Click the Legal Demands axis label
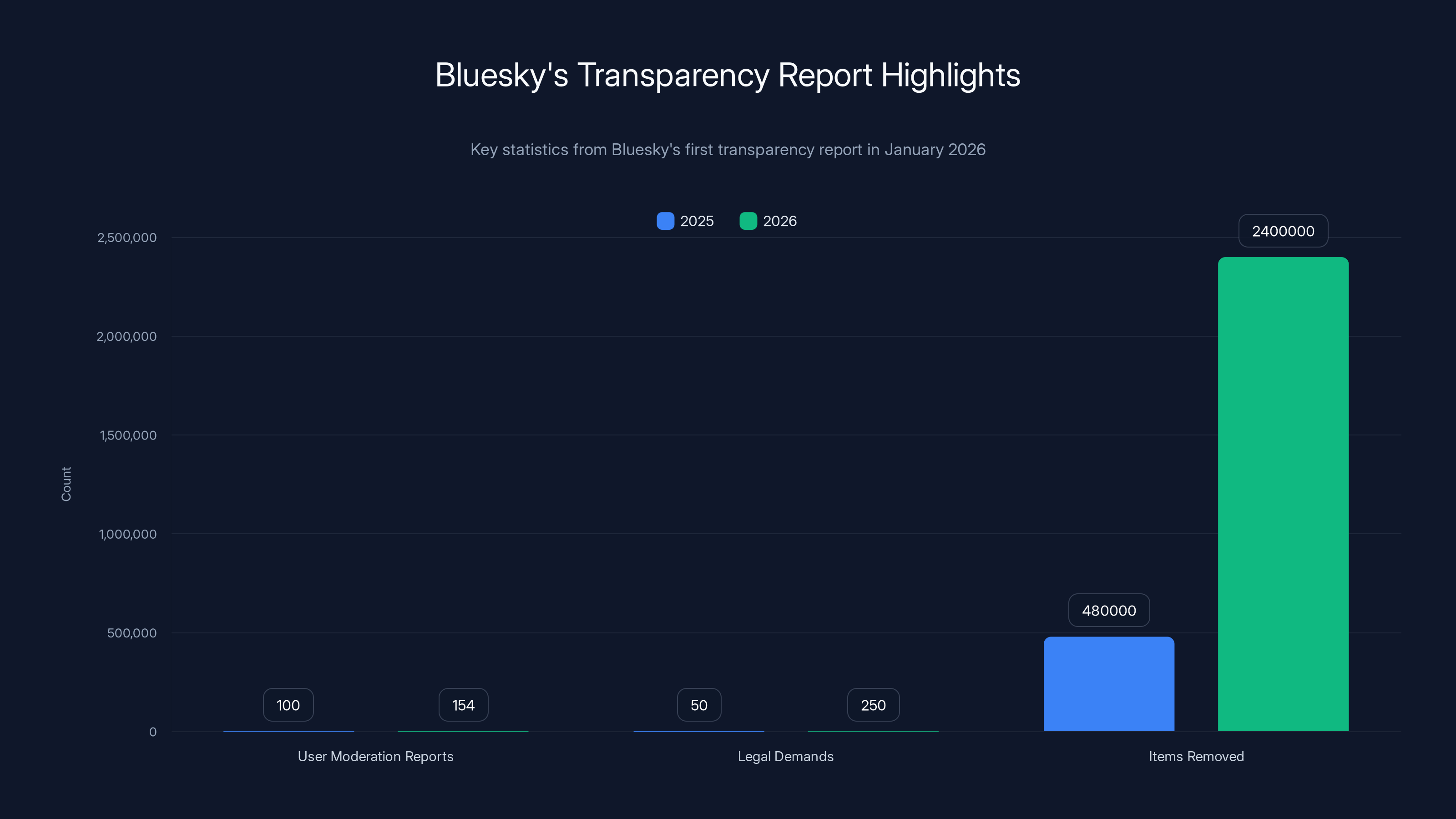This screenshot has width=1456, height=819. 786,756
